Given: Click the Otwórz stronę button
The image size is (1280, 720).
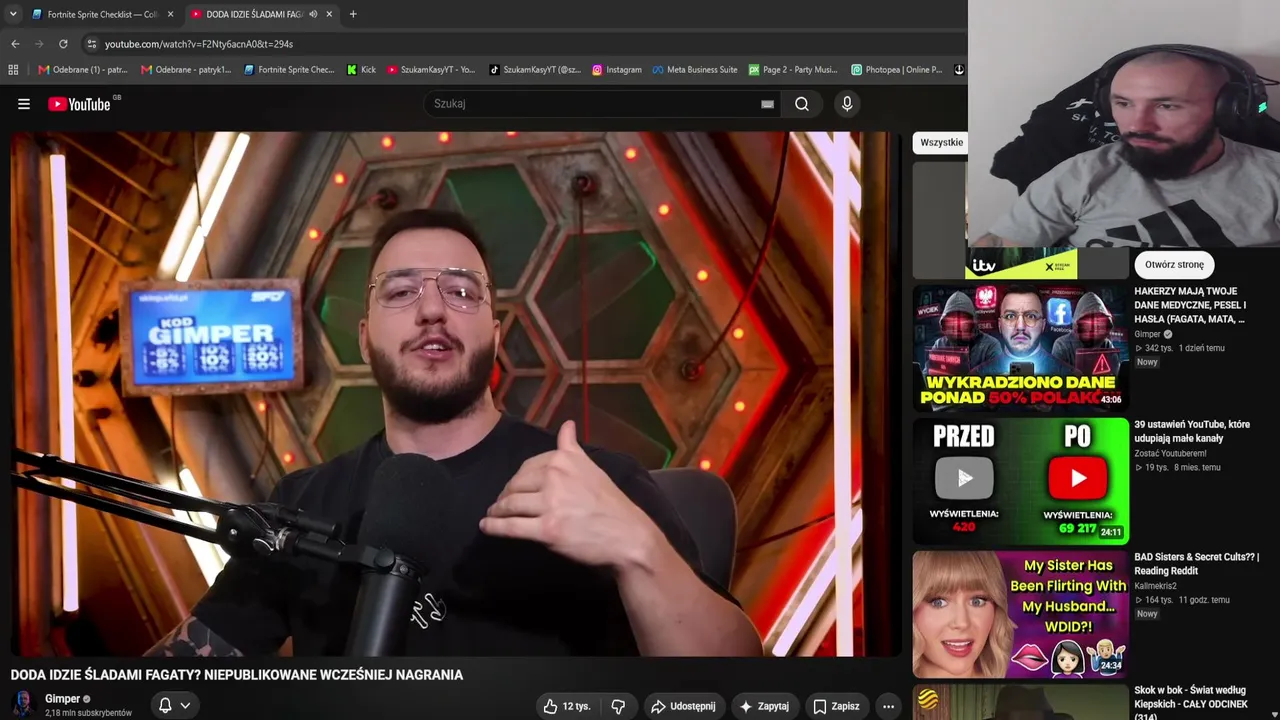Looking at the screenshot, I should pyautogui.click(x=1174, y=265).
